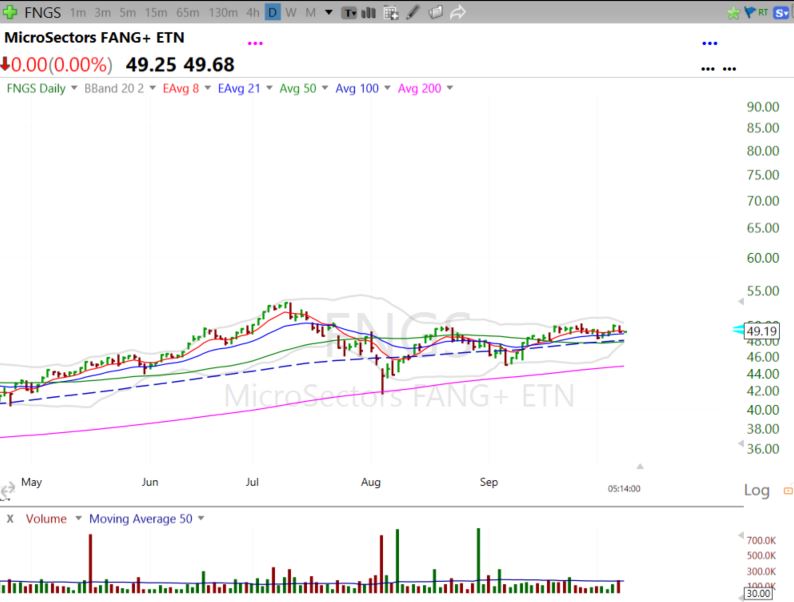Click the RT real-time indicator
The height and width of the screenshot is (602, 794).
763,12
